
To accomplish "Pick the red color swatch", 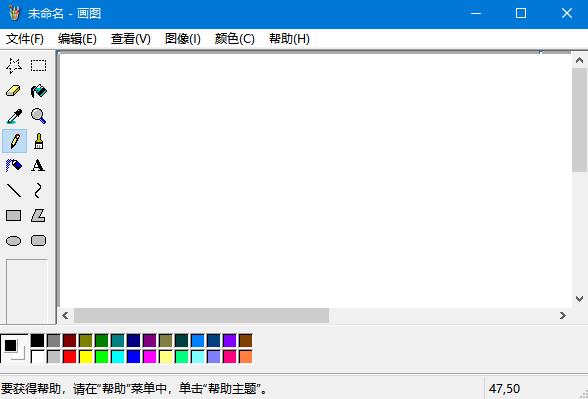I will (69, 357).
